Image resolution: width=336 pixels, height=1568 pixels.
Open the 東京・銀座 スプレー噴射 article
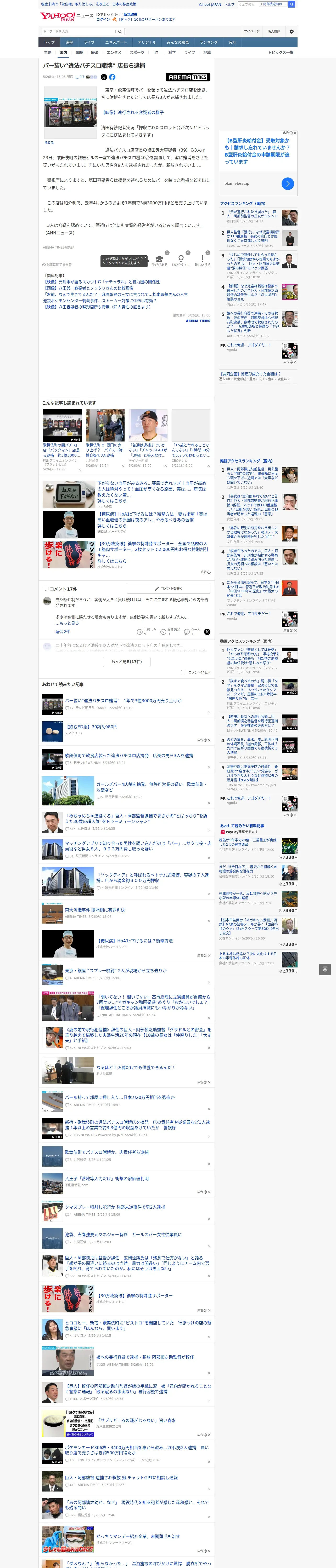[116, 970]
